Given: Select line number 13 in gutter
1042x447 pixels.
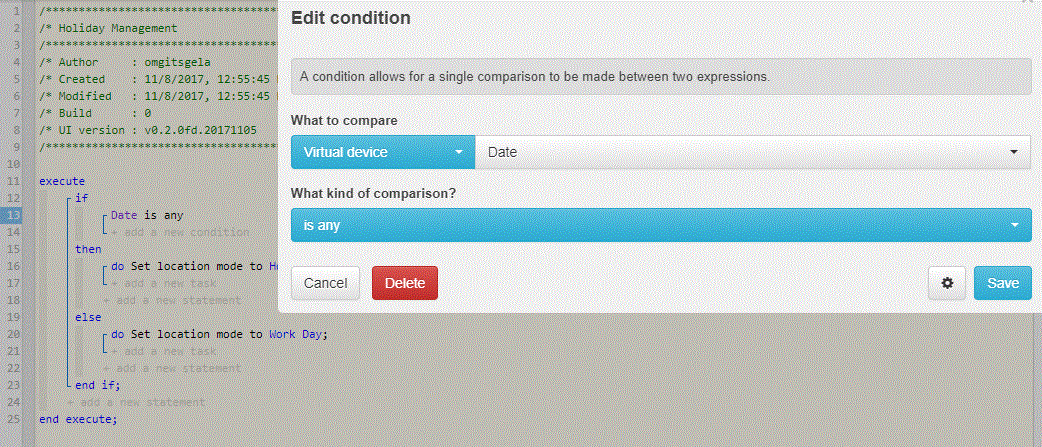Looking at the screenshot, I should tap(13, 215).
